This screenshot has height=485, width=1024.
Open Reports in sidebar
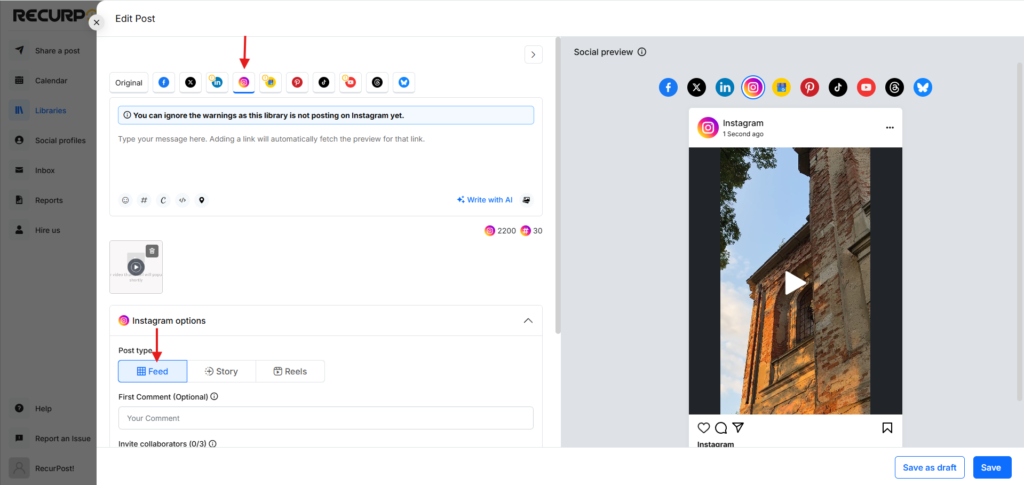[x=48, y=200]
